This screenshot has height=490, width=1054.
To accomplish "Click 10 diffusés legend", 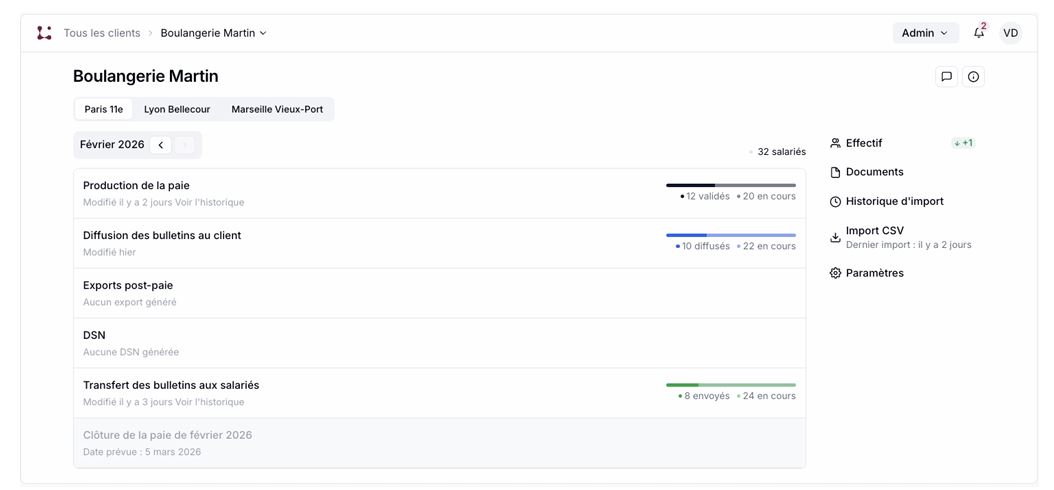I will (x=702, y=247).
